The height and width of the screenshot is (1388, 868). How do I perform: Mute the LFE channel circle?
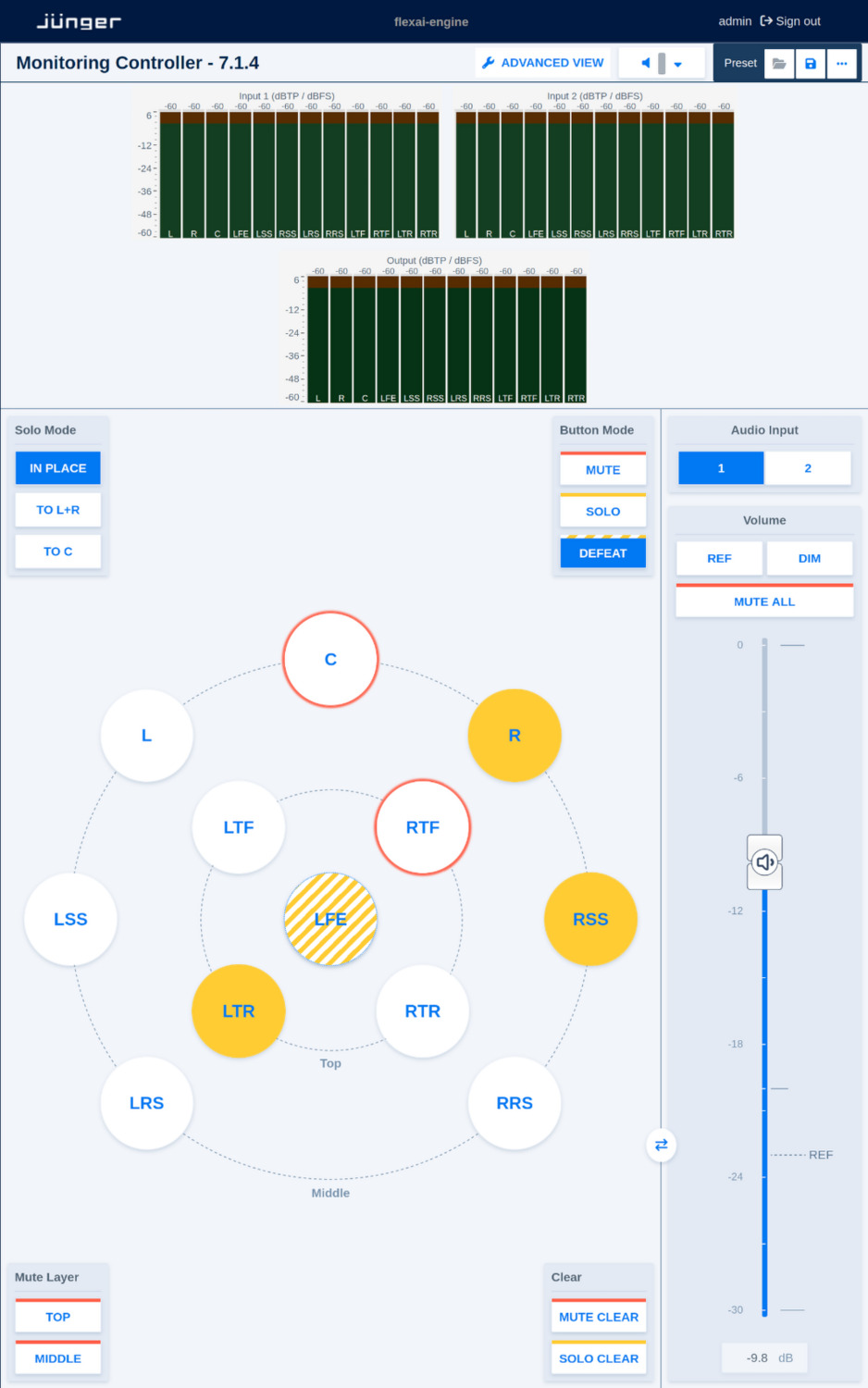point(330,919)
